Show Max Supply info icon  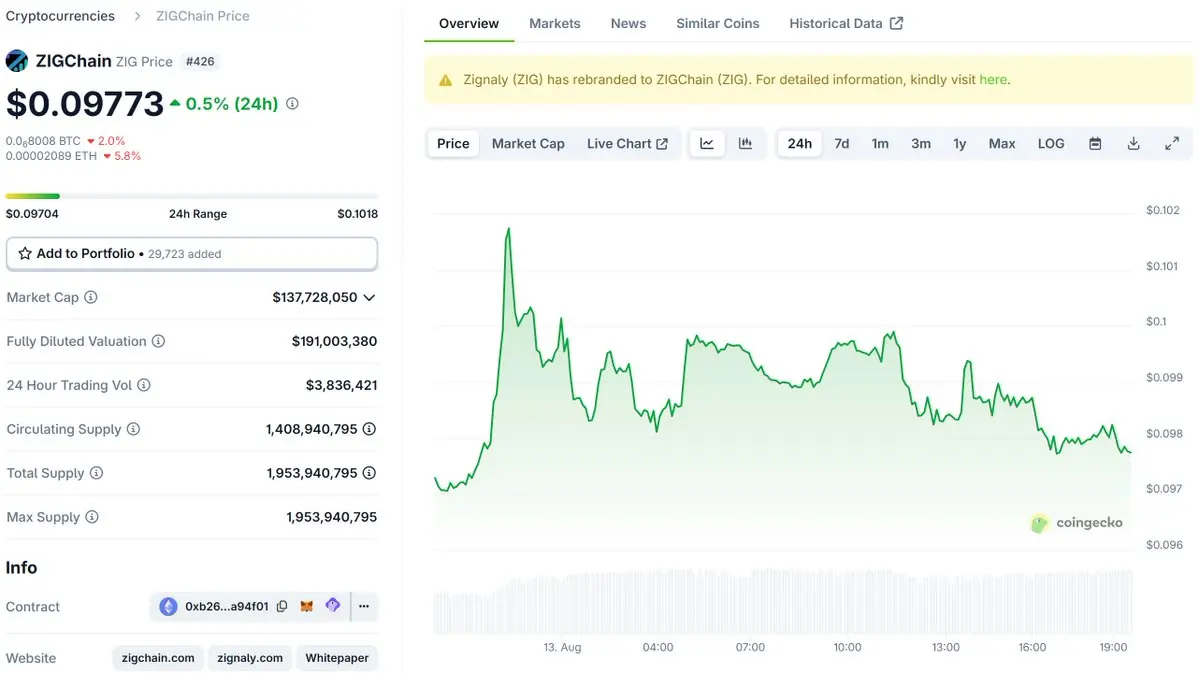92,517
